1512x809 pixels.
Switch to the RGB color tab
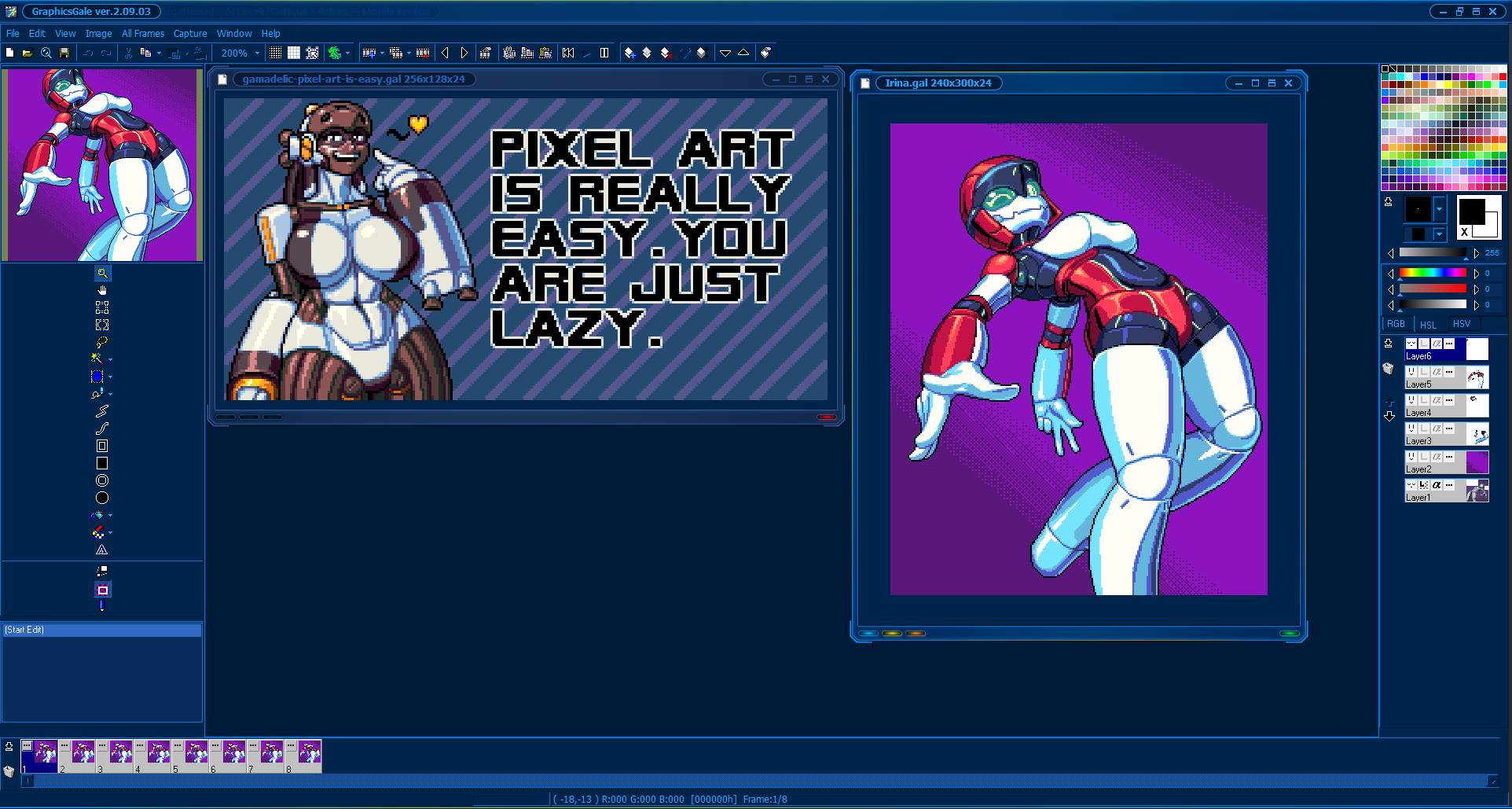coord(1396,324)
